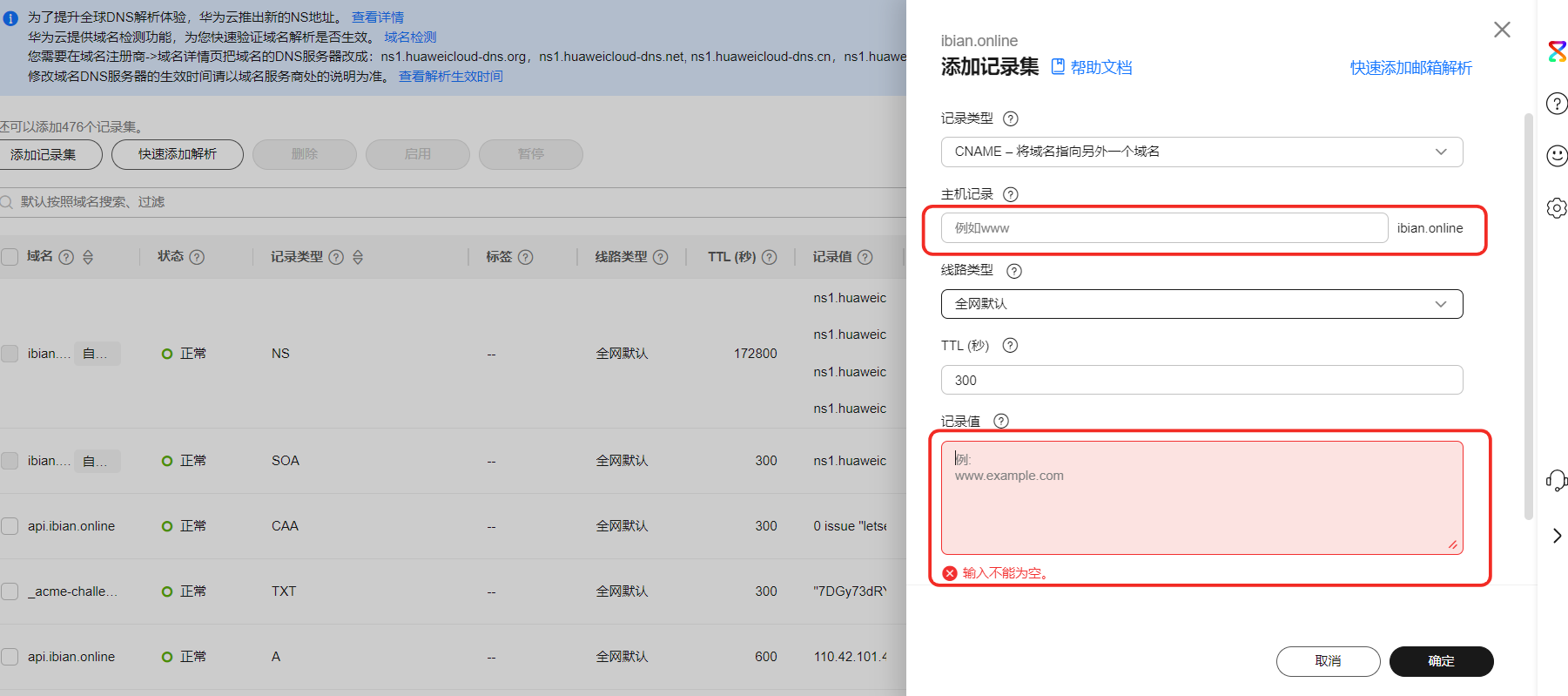Screen dimensions: 1568x696
Task: Click the 自… tag in the SOA row
Action: click(x=97, y=461)
